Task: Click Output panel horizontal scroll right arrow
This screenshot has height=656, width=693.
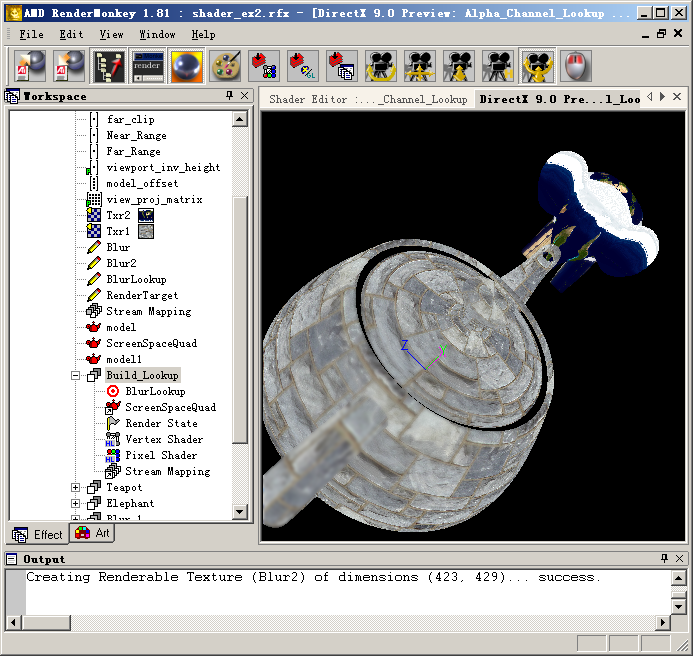Action: [x=662, y=623]
